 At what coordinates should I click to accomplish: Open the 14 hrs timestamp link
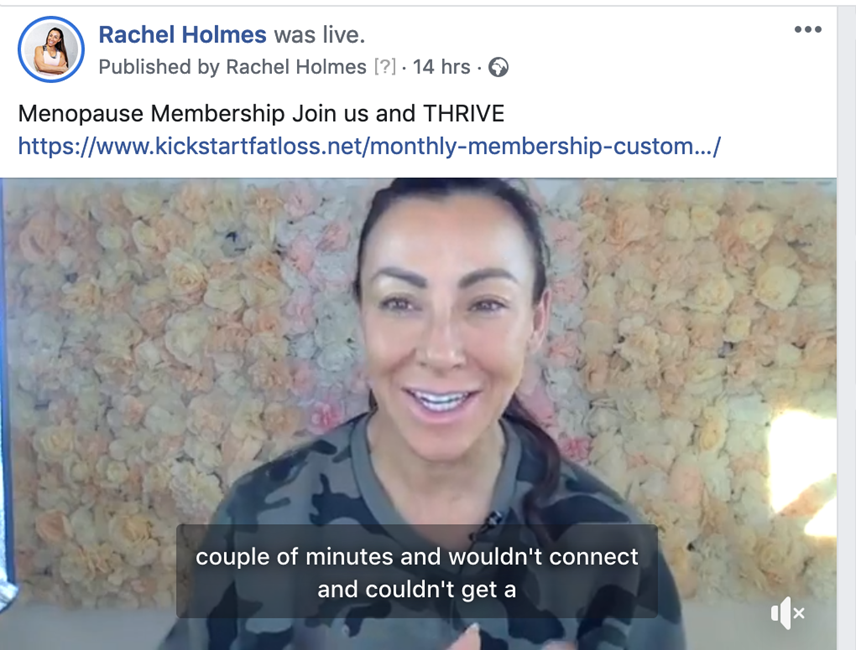(x=441, y=67)
